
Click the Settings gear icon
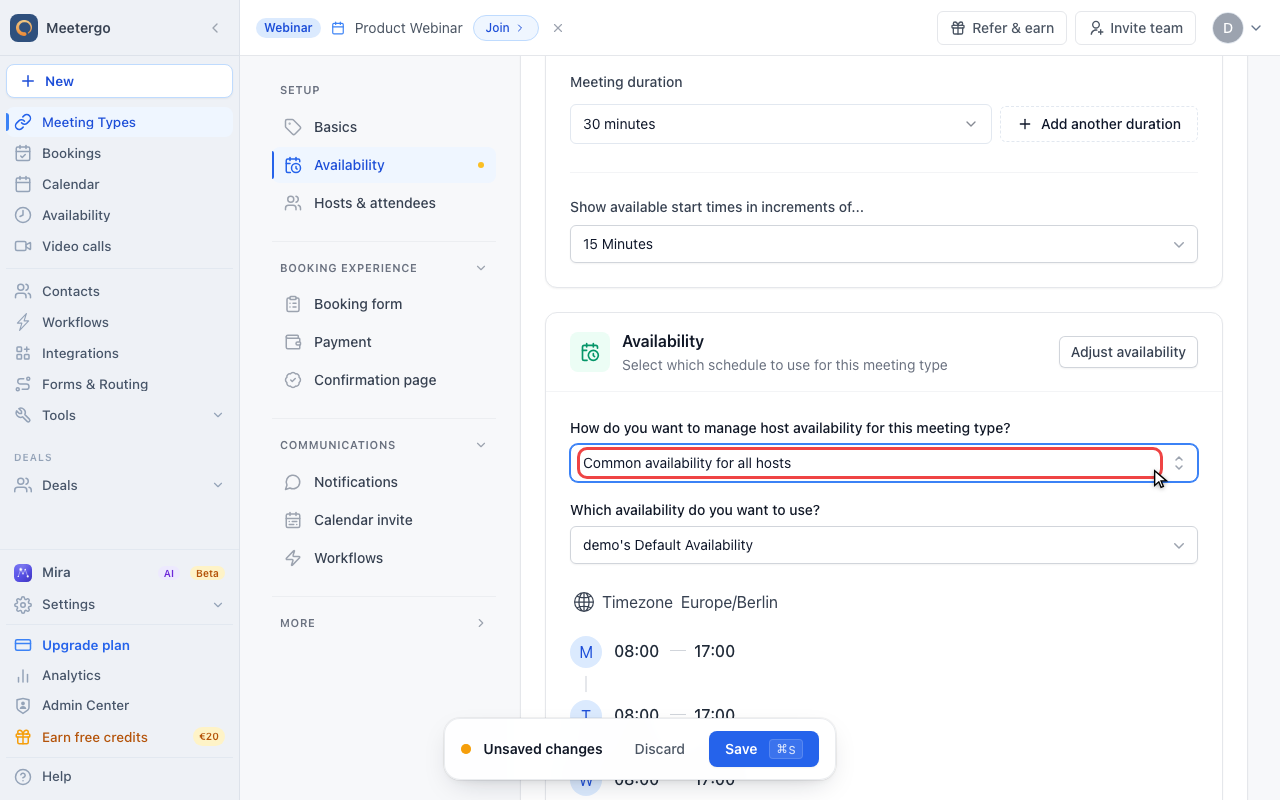point(23,604)
